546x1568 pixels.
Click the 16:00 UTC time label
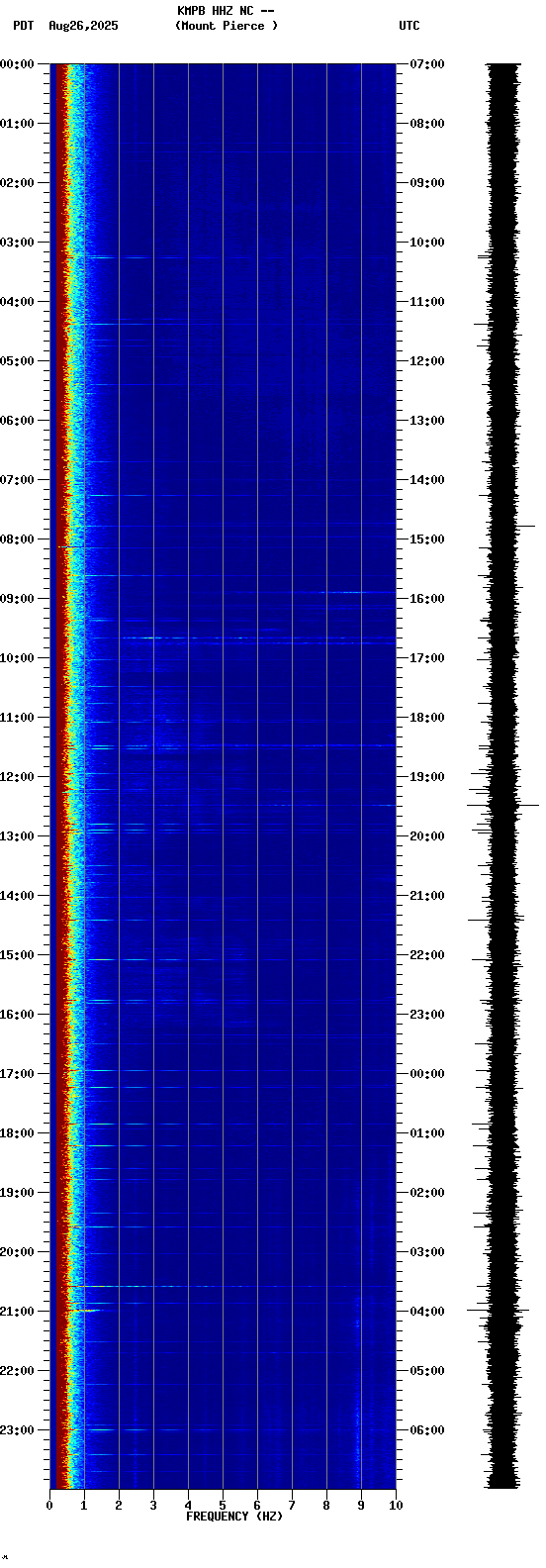[x=427, y=599]
